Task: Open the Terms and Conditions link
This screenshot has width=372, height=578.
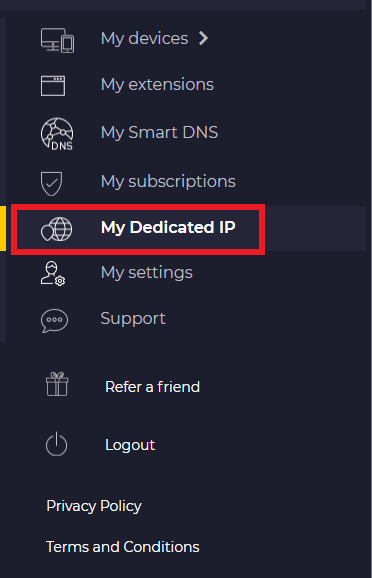Action: click(122, 547)
